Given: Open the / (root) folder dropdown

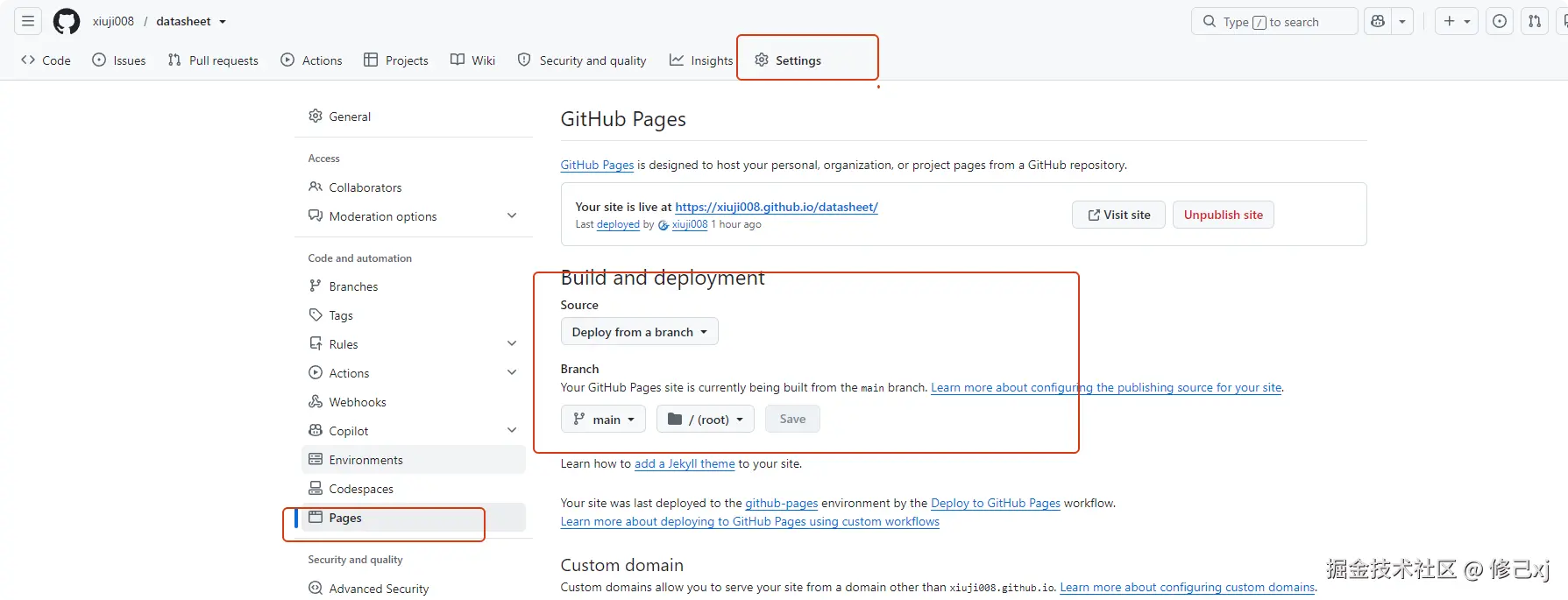Looking at the screenshot, I should point(706,420).
